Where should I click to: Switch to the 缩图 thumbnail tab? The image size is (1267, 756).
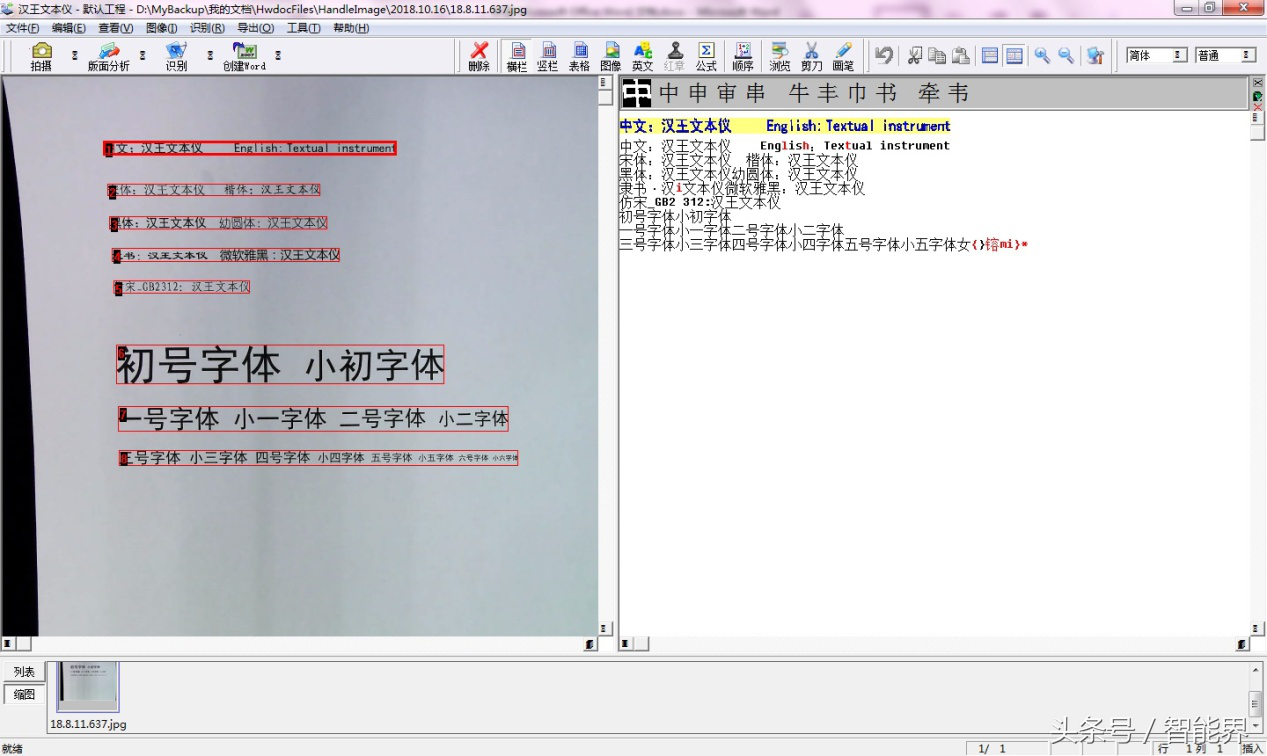point(24,694)
